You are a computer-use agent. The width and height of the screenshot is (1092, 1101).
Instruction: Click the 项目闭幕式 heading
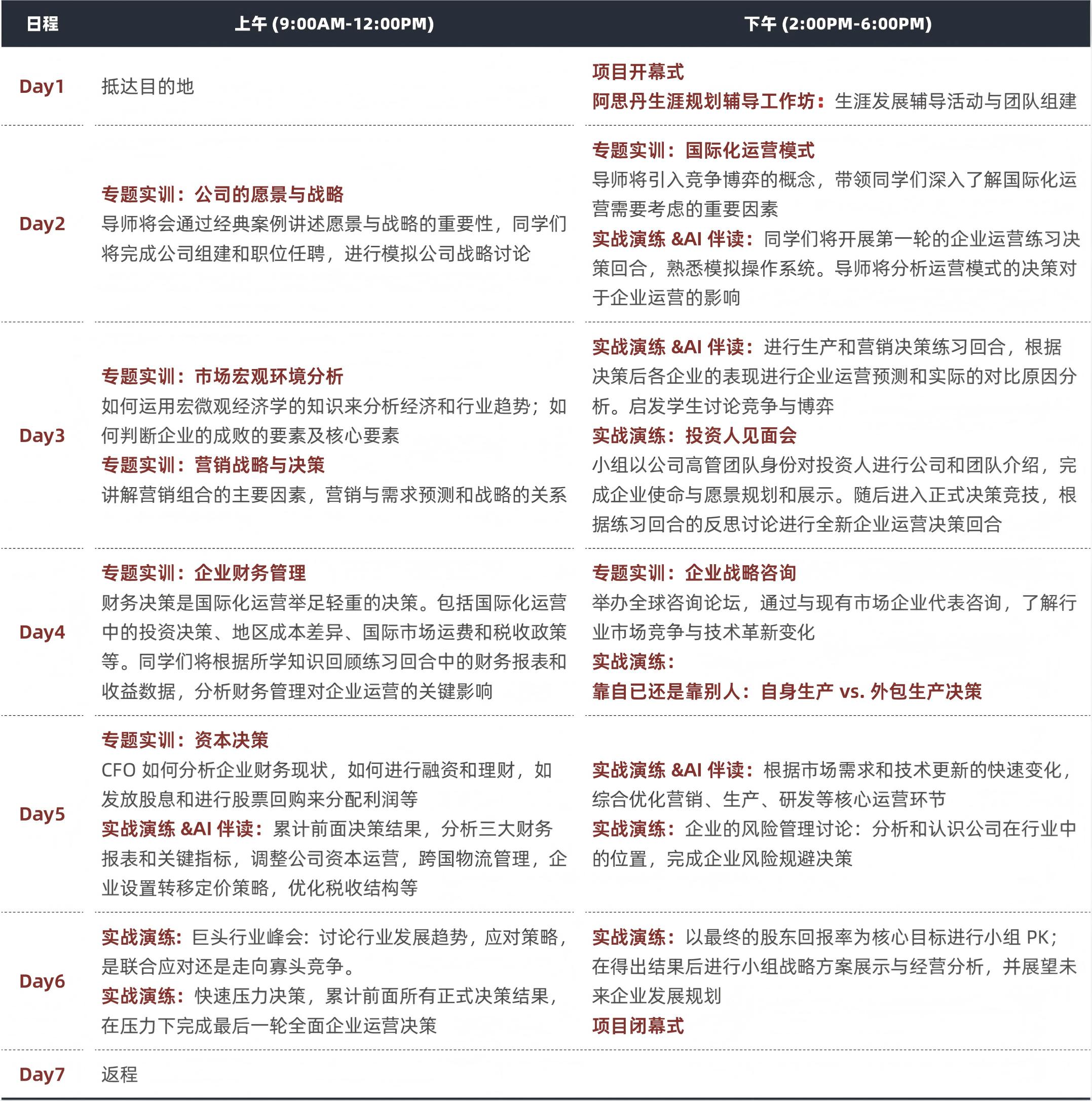[x=637, y=1026]
